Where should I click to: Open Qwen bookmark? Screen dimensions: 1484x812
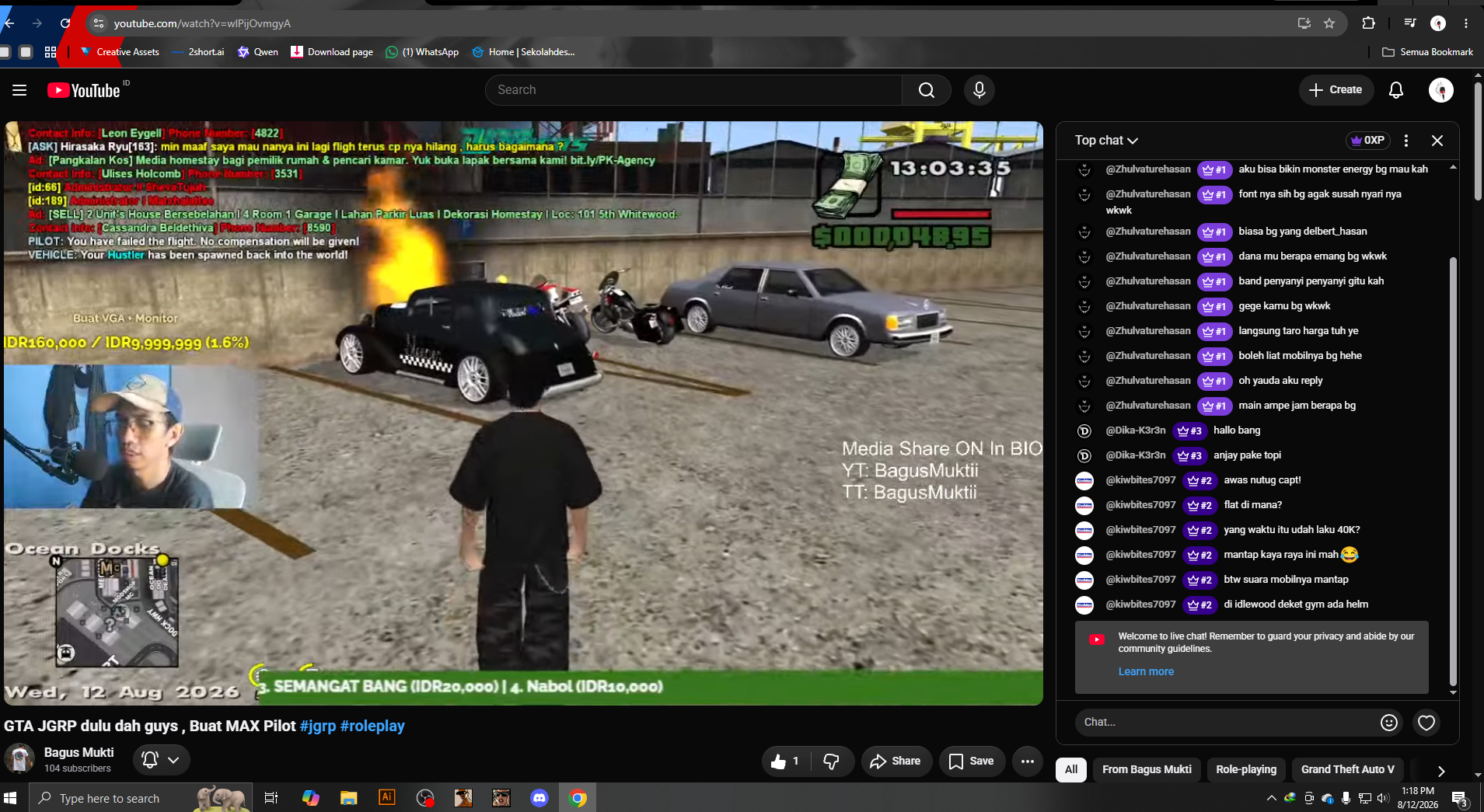pyautogui.click(x=257, y=52)
